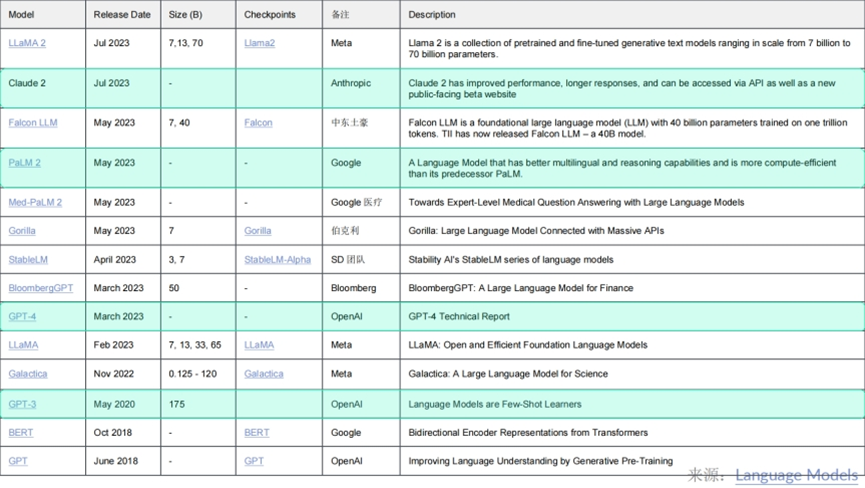Select the Med-PaLM 2 description text
This screenshot has height=488, width=865.
click(576, 202)
